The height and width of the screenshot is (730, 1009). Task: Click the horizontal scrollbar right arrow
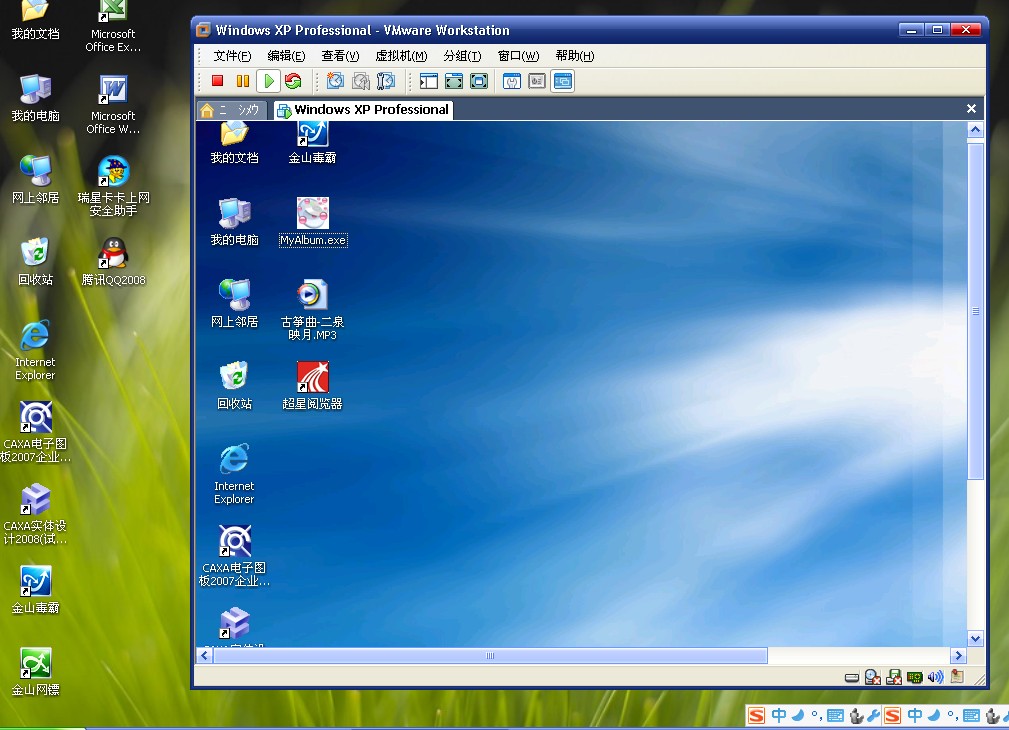tap(958, 655)
